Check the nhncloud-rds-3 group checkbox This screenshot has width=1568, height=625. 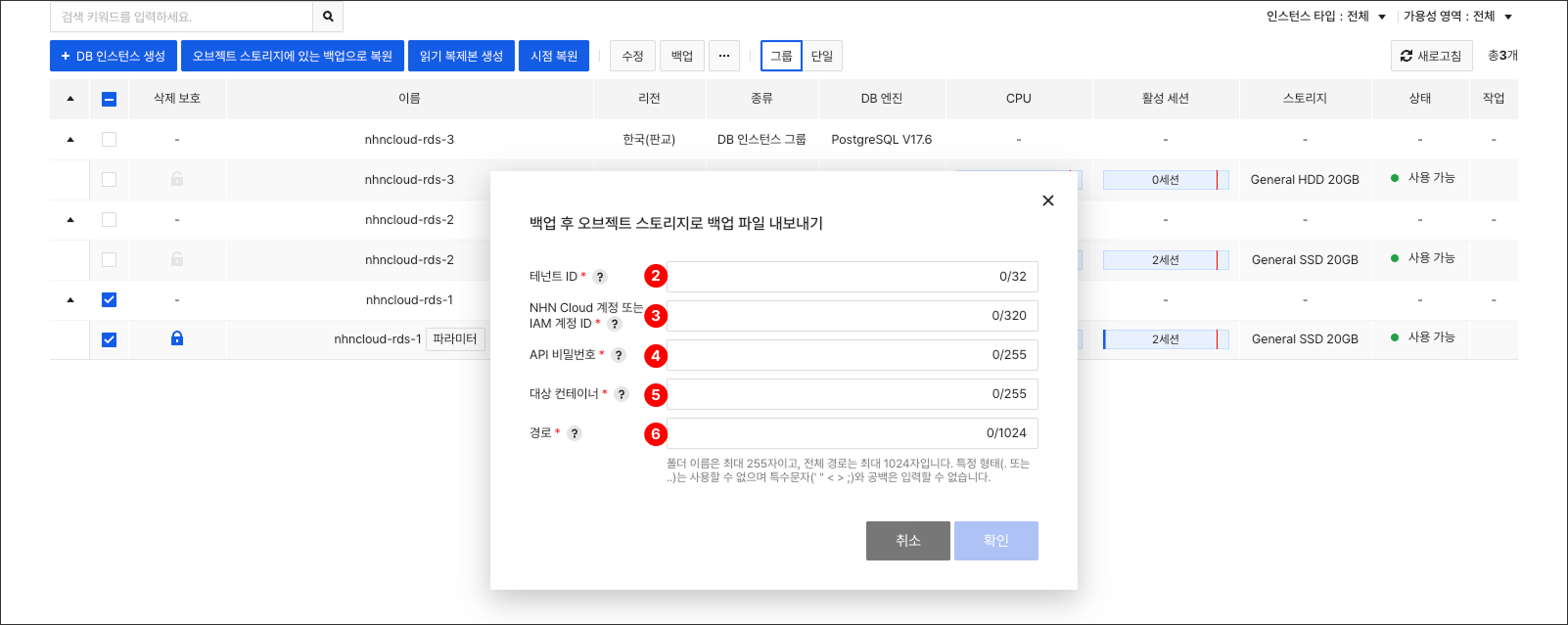pos(109,140)
